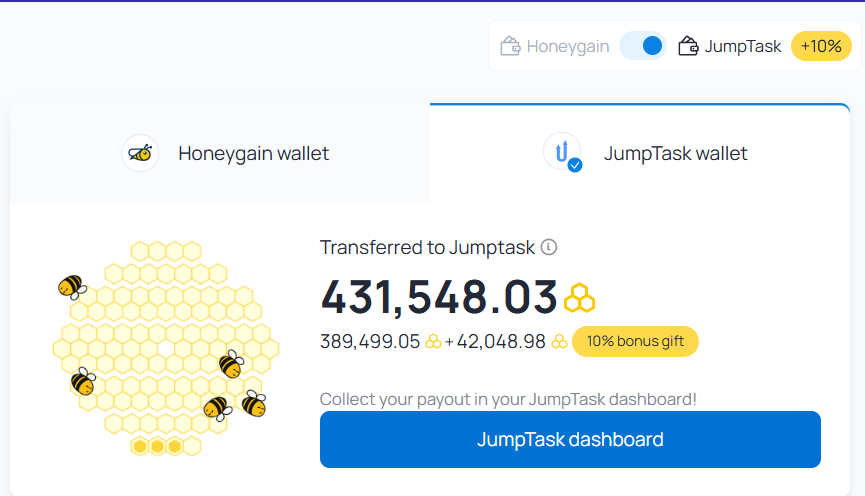This screenshot has height=496, width=865.
Task: Click the 'Honeygain' label in wallet switcher
Action: coord(568,46)
